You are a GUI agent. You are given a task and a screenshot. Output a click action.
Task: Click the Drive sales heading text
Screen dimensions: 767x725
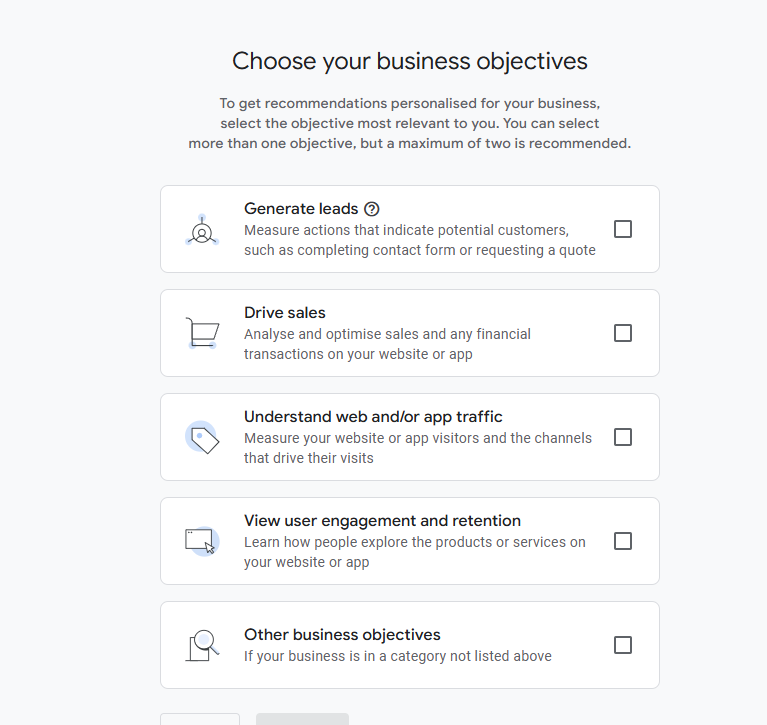tap(285, 313)
